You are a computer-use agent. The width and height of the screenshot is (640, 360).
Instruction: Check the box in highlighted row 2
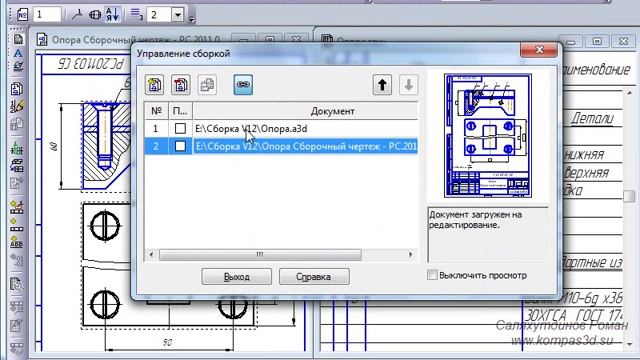[180, 146]
